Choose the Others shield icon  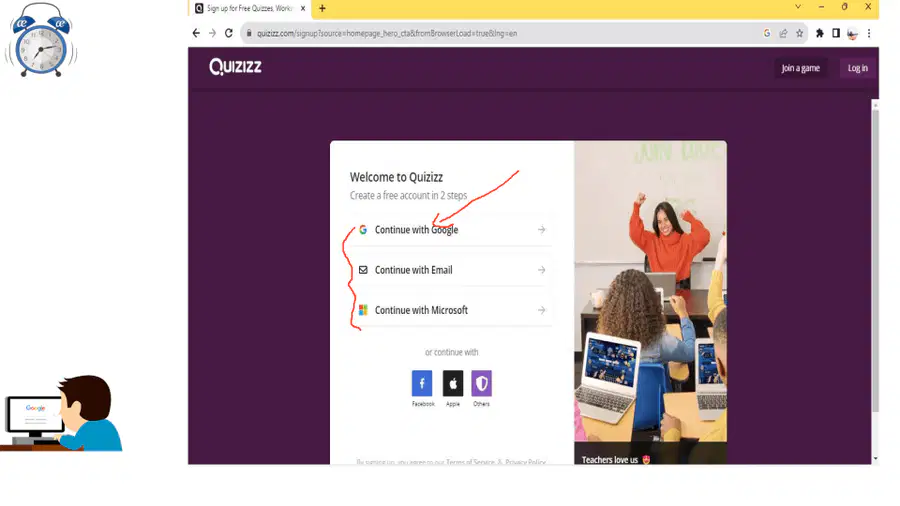tap(482, 383)
